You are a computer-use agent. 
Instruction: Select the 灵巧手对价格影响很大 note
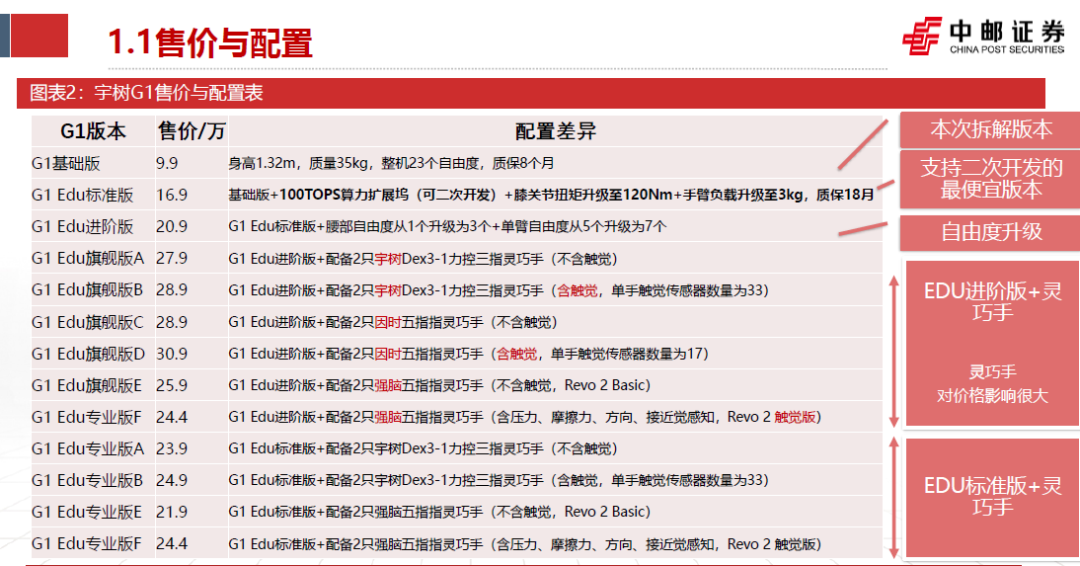click(x=993, y=384)
